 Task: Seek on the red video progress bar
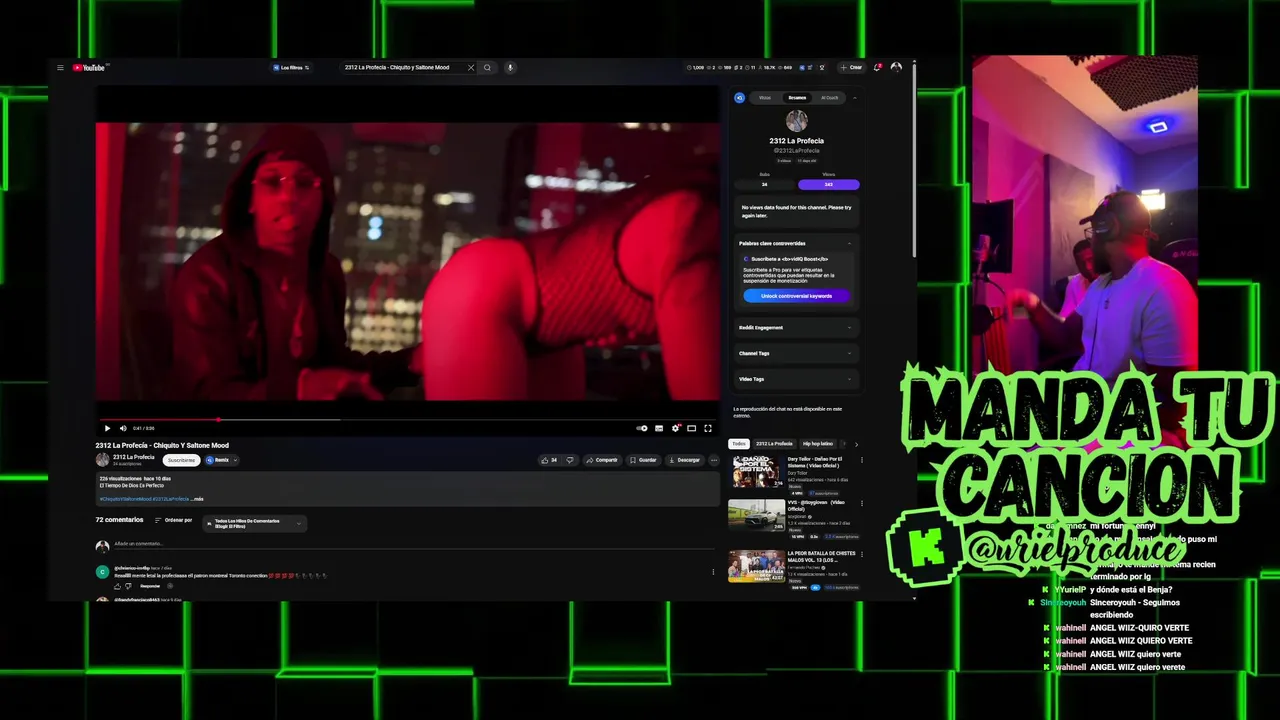[x=408, y=419]
